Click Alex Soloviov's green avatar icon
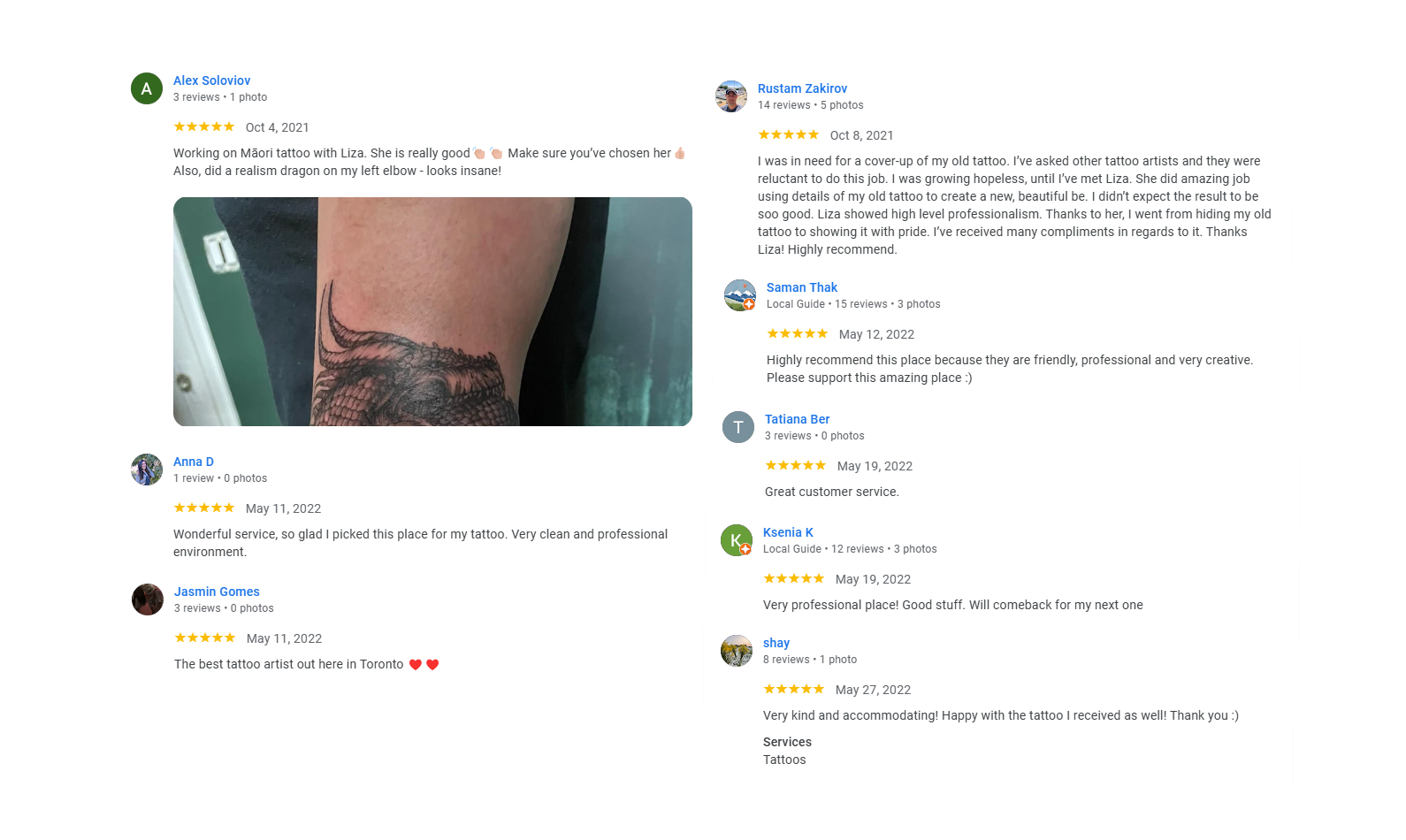Screen dimensions: 1406x840 pyautogui.click(x=147, y=88)
